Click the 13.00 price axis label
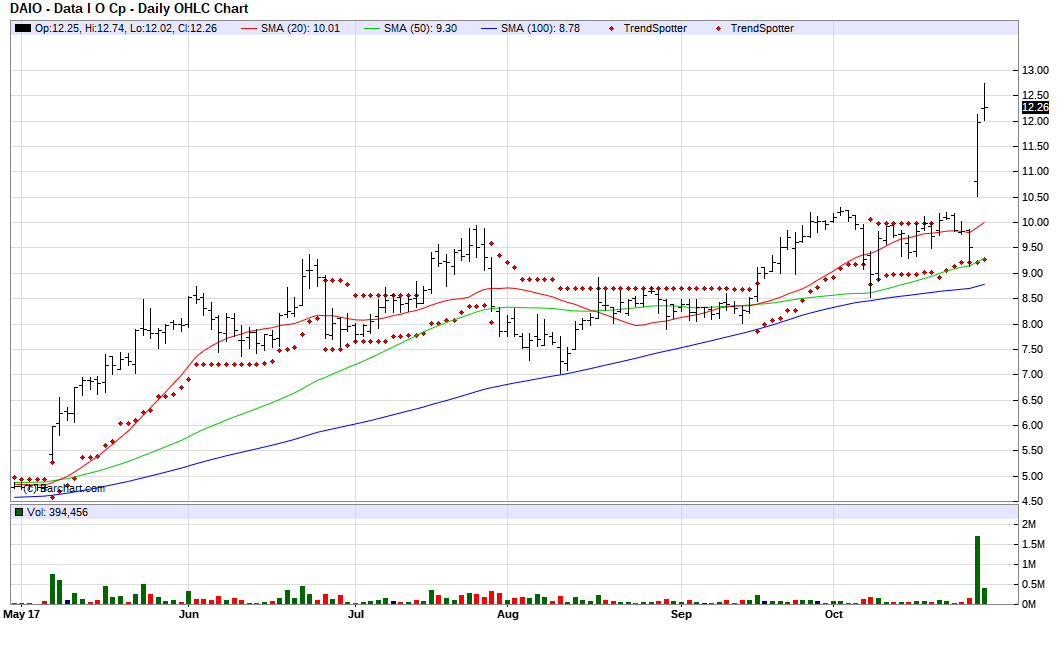Screen dimensions: 1060x645 1035,70
